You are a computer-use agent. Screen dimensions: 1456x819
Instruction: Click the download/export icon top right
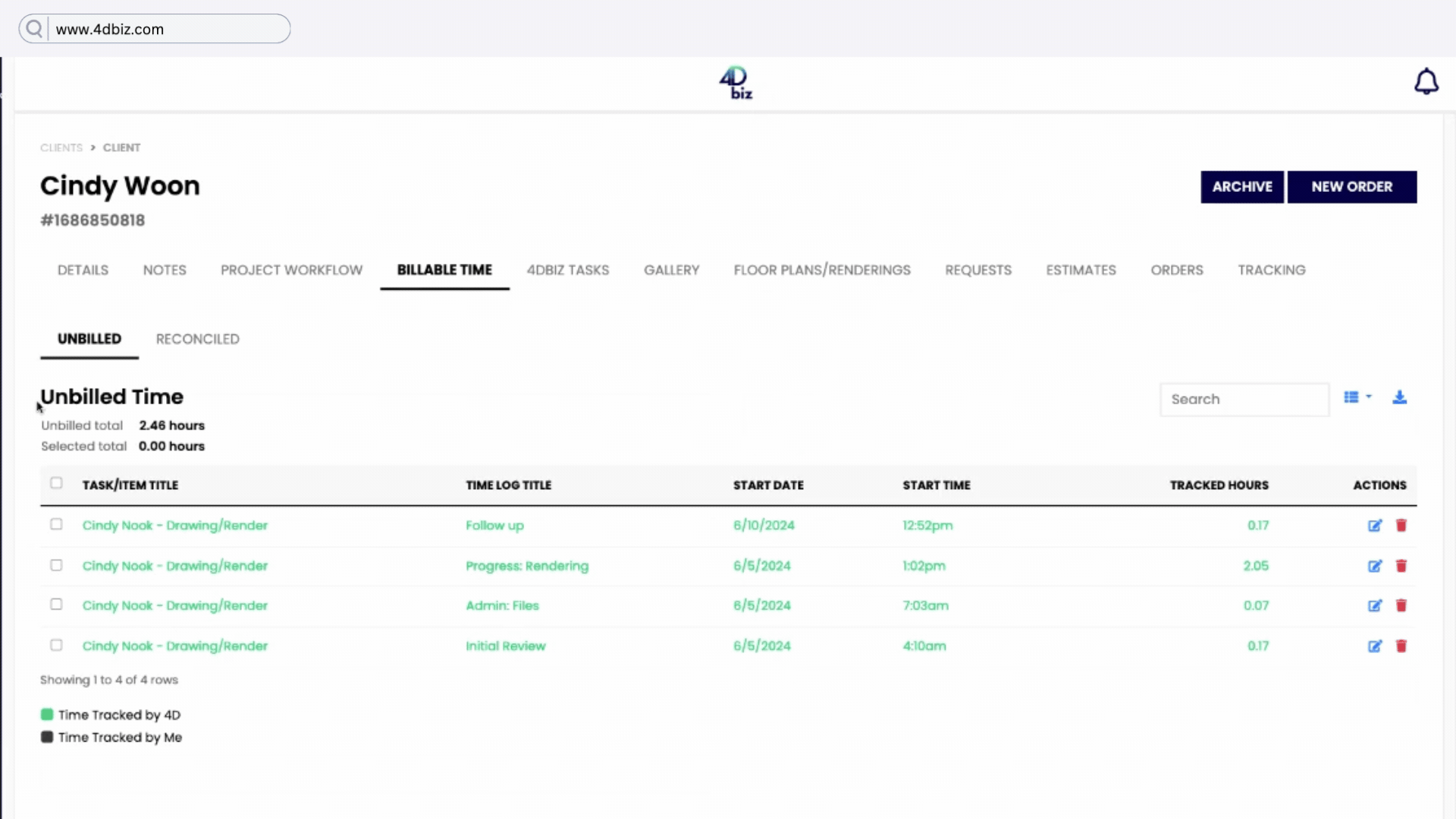point(1399,397)
